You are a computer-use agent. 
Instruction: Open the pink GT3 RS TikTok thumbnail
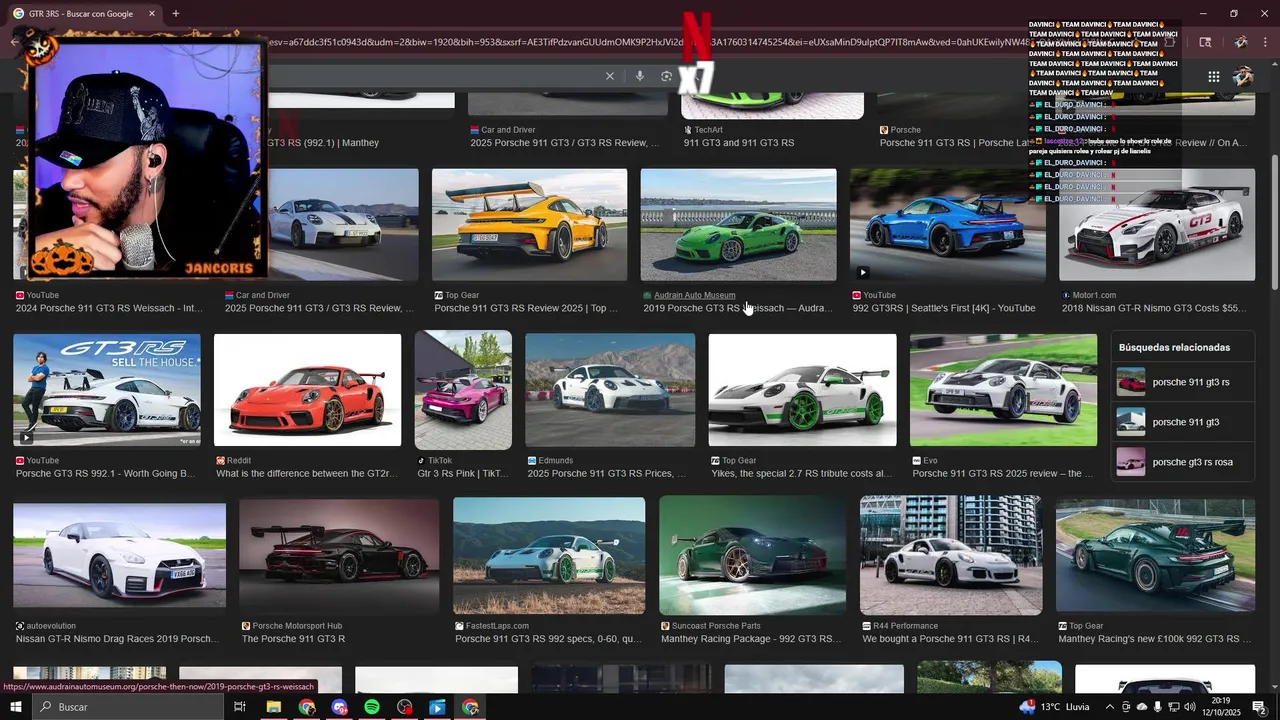[463, 390]
